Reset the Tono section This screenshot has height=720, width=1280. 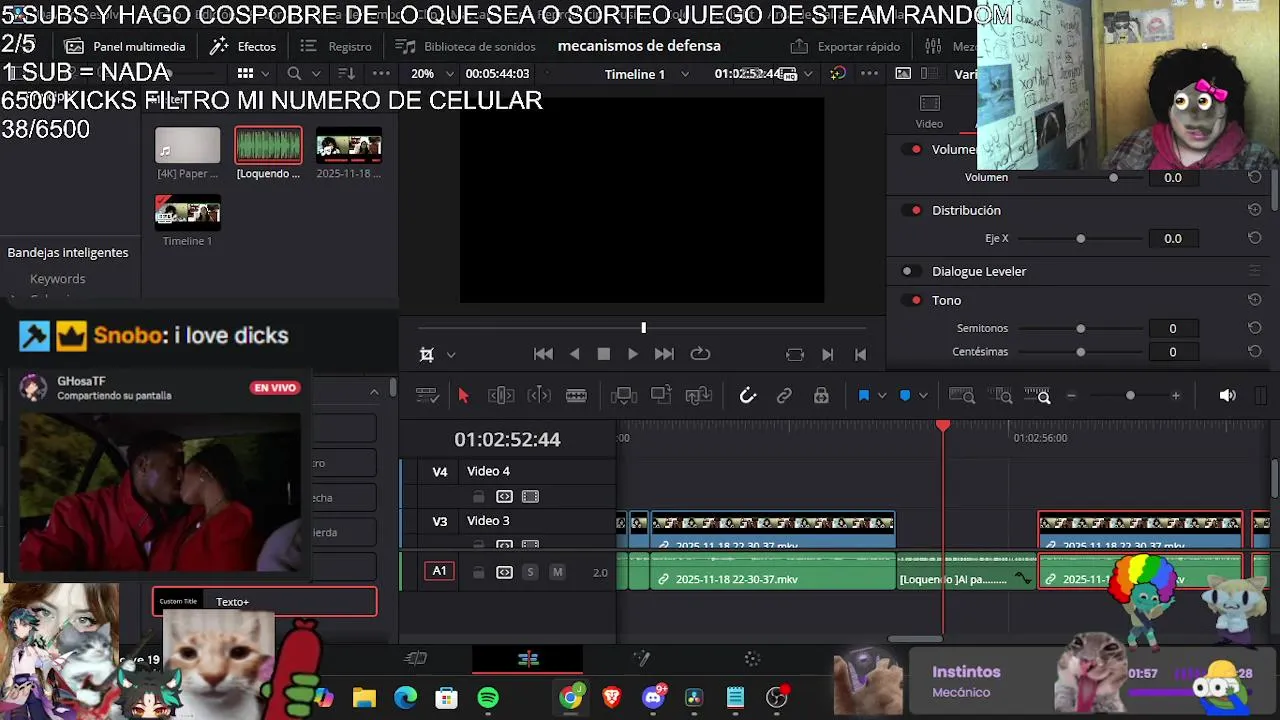pyautogui.click(x=1254, y=300)
